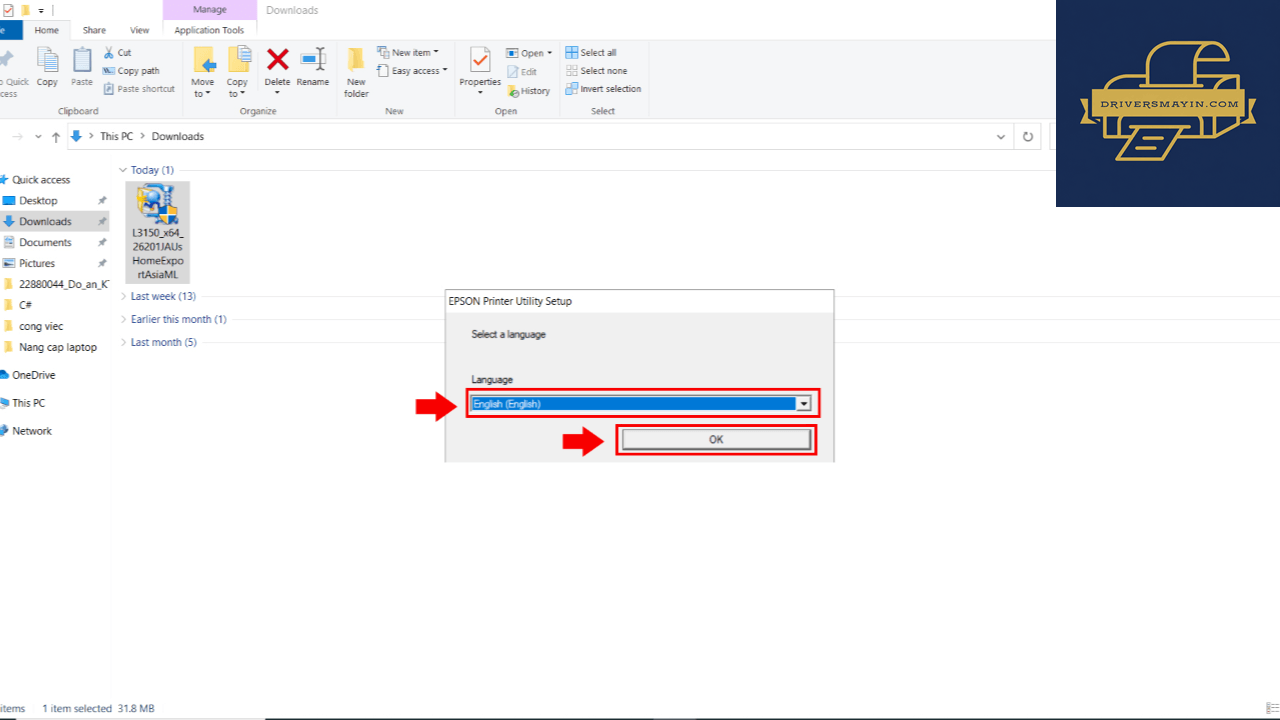The width and height of the screenshot is (1280, 720).
Task: Click the quick access New folder icon
Action: [25, 10]
